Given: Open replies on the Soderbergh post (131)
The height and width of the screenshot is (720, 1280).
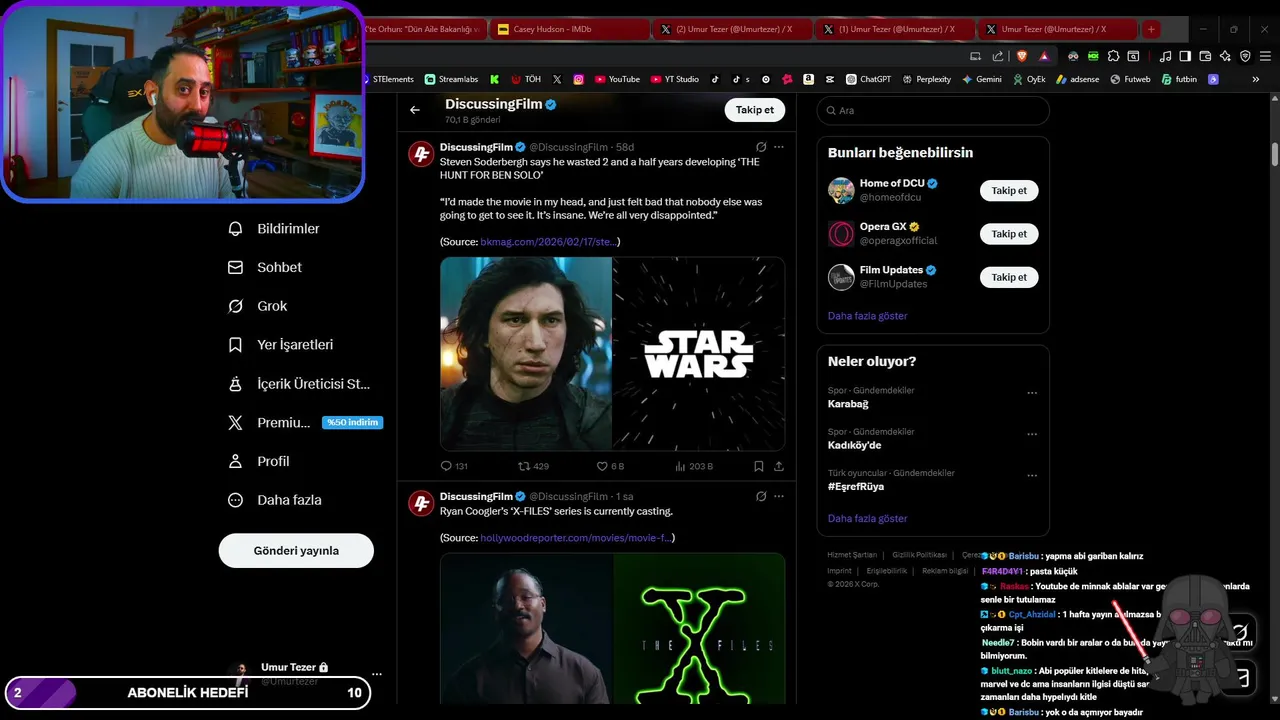Looking at the screenshot, I should [x=454, y=466].
